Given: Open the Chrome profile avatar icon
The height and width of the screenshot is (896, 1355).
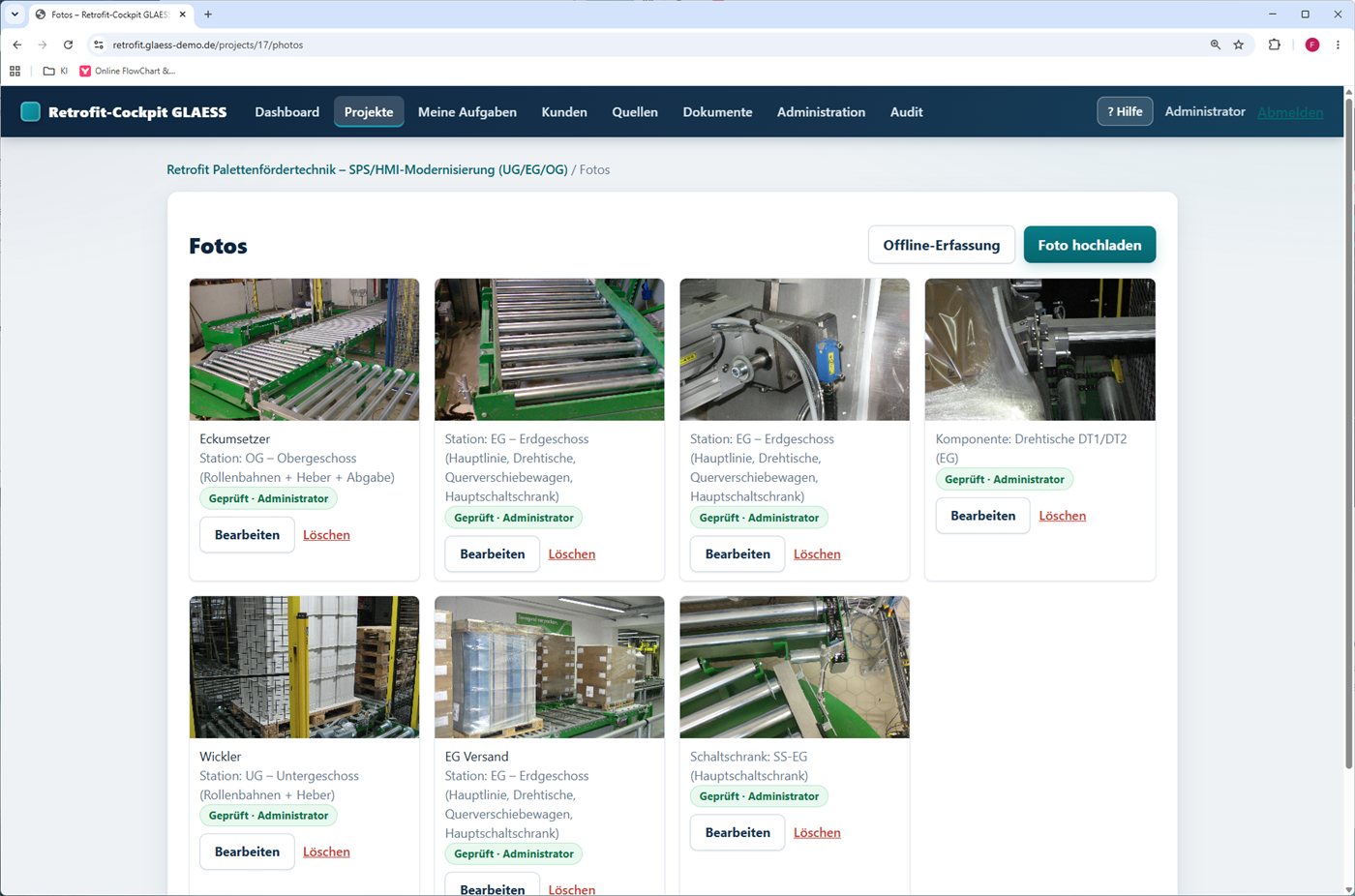Looking at the screenshot, I should click(1312, 45).
